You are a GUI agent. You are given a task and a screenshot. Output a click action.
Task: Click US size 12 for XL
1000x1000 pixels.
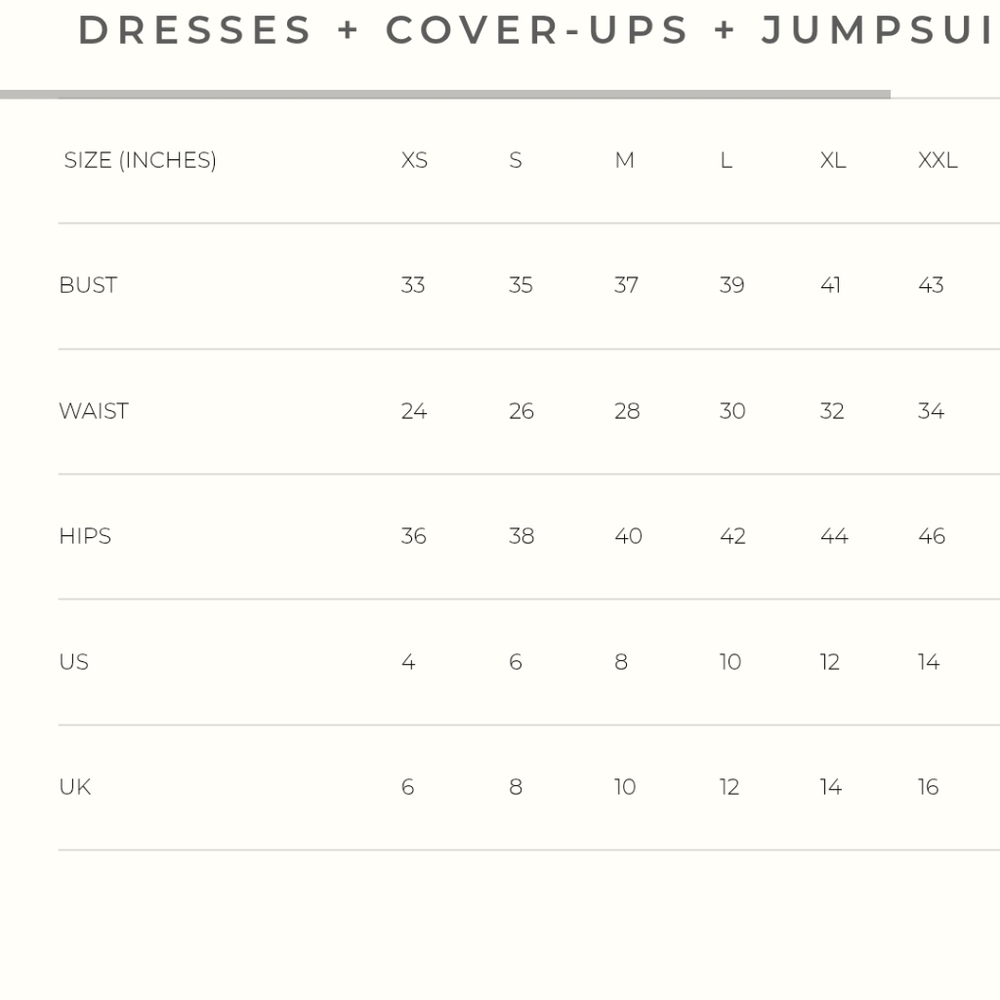point(830,661)
